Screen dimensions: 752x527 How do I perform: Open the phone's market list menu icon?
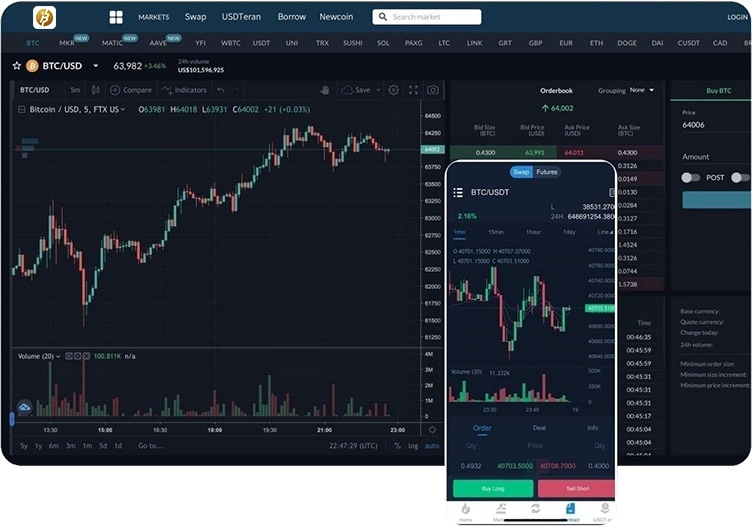coord(458,192)
